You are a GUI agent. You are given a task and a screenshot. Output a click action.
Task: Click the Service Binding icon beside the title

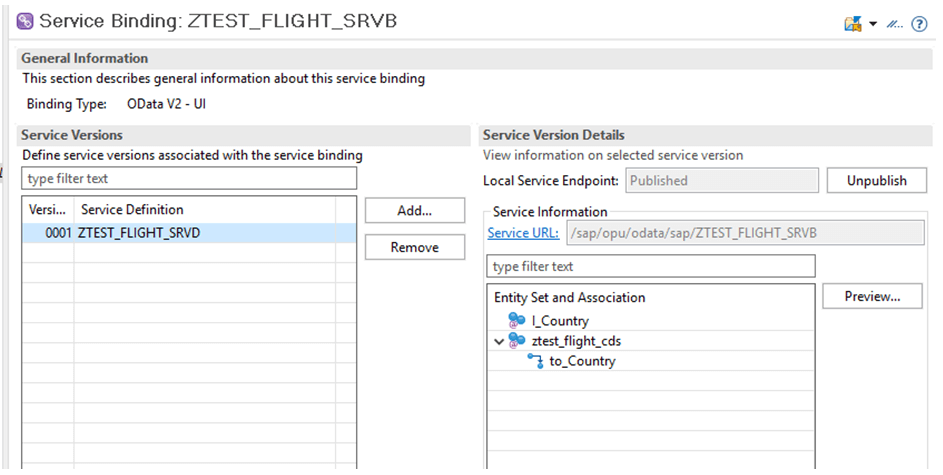[x=25, y=22]
